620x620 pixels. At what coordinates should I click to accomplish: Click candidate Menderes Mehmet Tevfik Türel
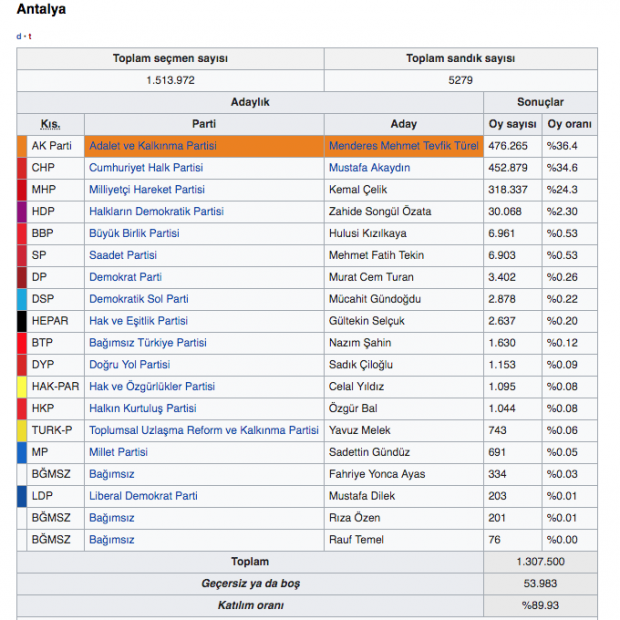(x=404, y=146)
